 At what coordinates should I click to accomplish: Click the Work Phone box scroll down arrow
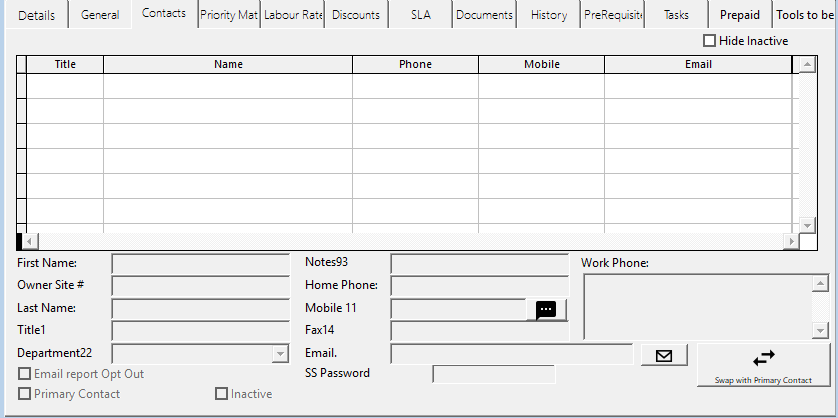click(x=820, y=331)
